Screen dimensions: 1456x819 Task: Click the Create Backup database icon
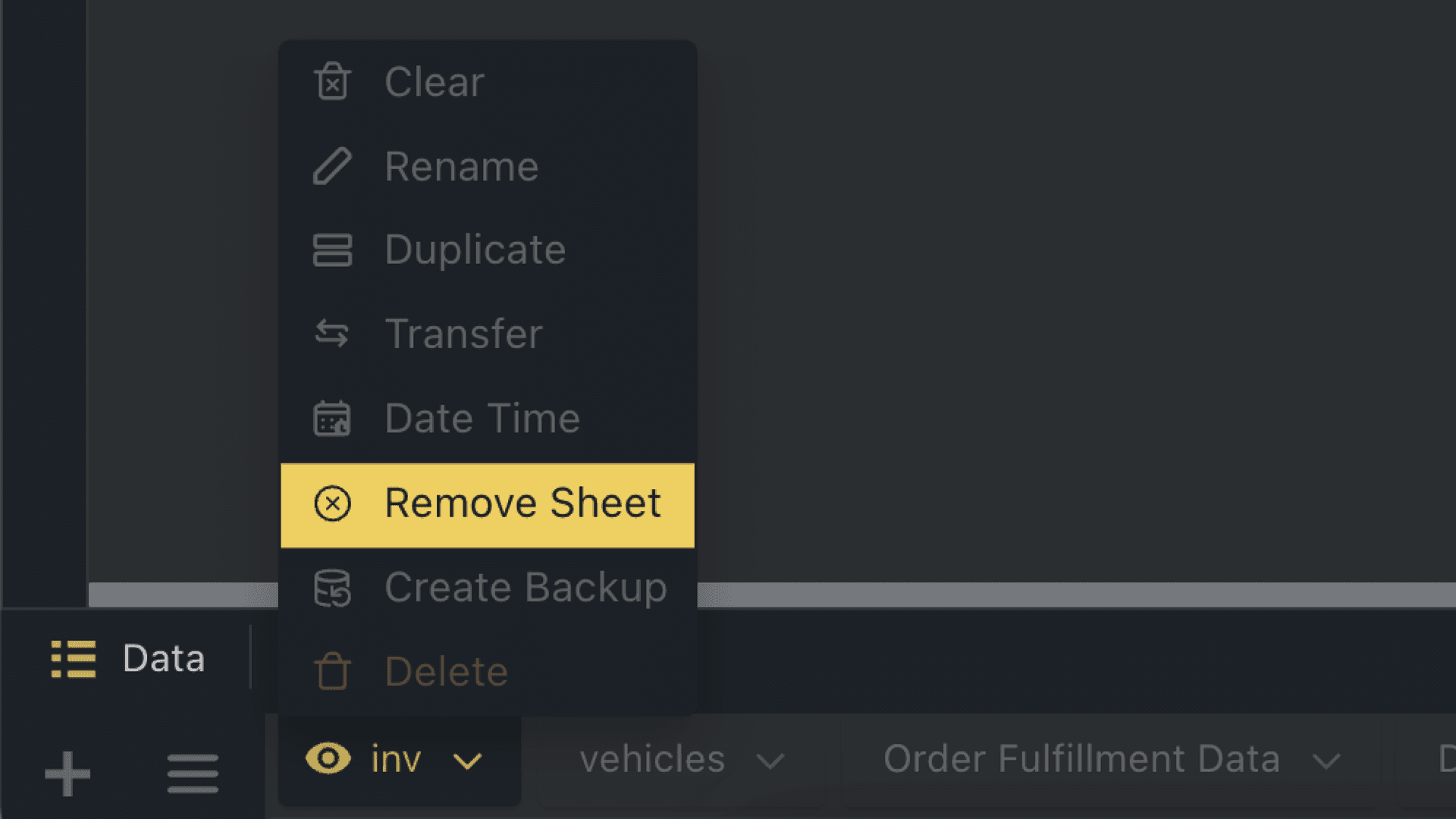331,588
